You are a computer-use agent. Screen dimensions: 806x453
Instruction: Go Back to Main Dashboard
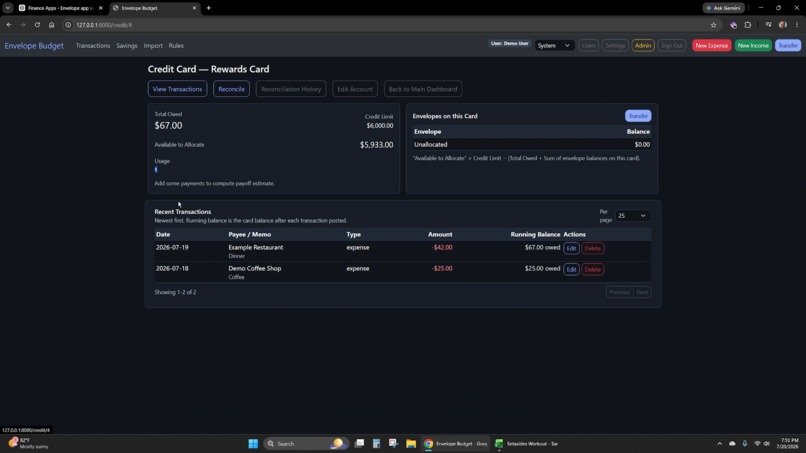coord(423,89)
